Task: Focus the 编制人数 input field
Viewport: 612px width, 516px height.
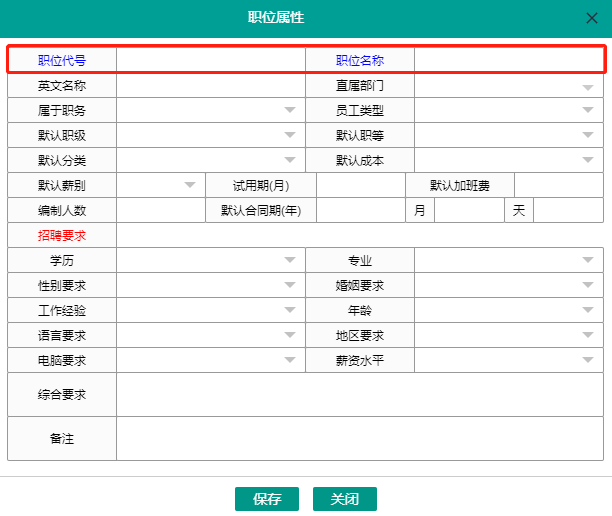Action: (160, 210)
